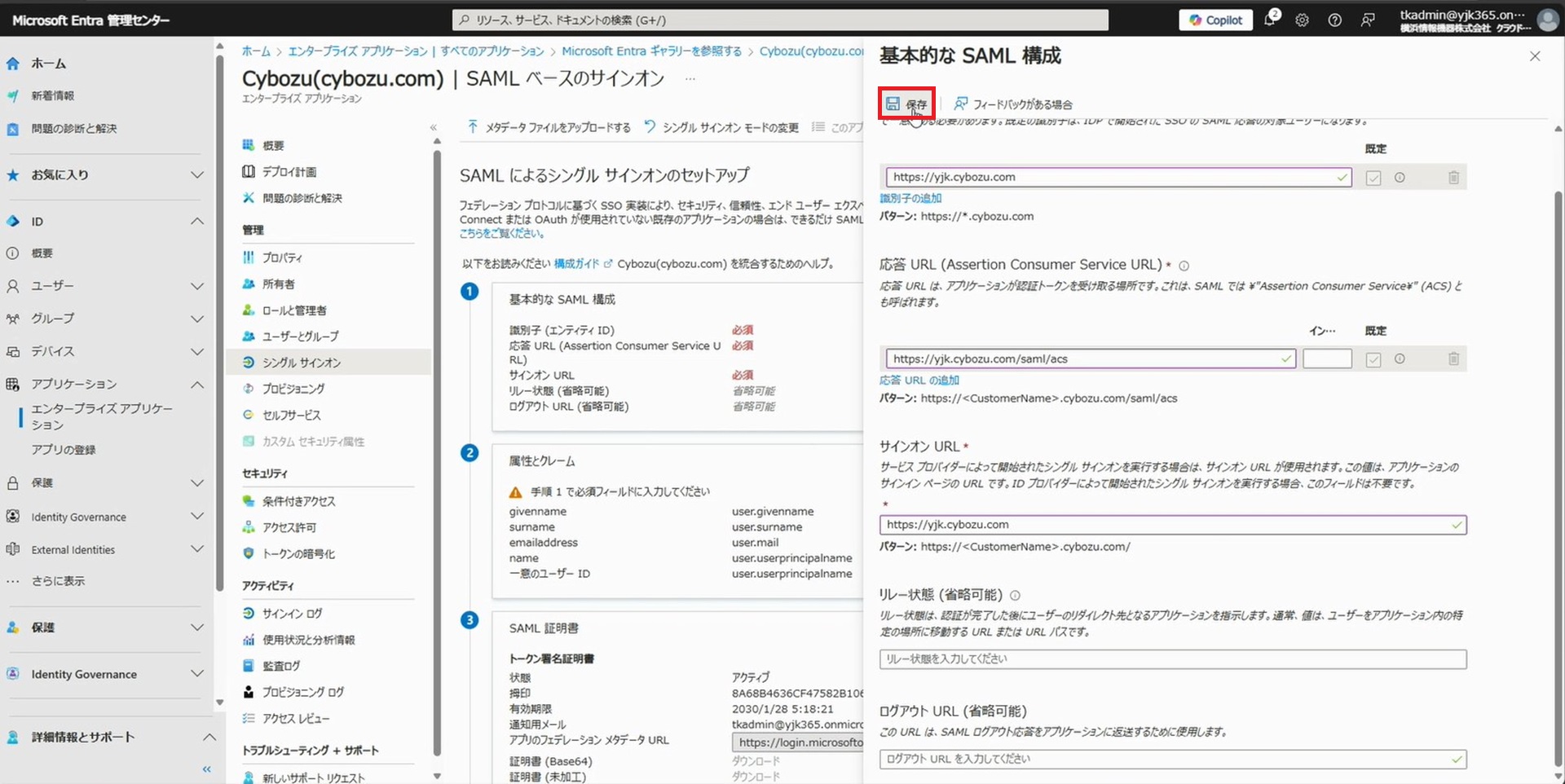Select エンタープライズ アプリケーション in sidebar
The height and width of the screenshot is (784, 1565).
(102, 416)
